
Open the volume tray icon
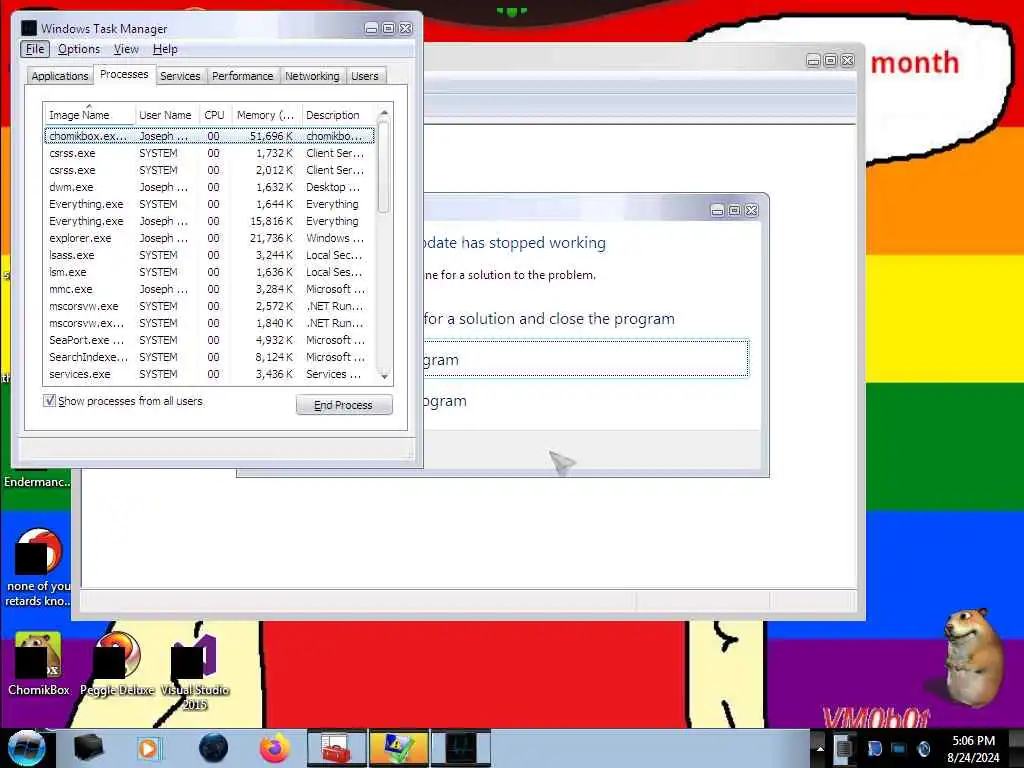(x=923, y=748)
